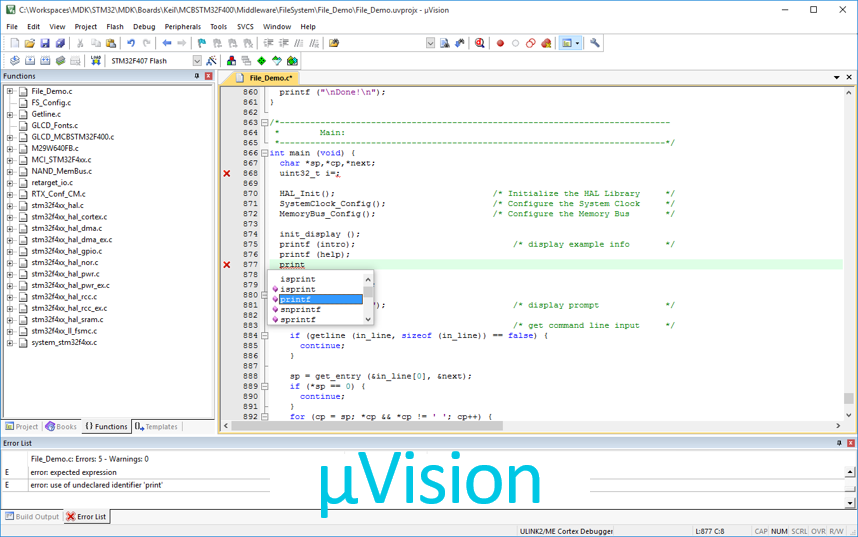This screenshot has width=858, height=537.
Task: Close the Error List panel
Action: coord(851,443)
